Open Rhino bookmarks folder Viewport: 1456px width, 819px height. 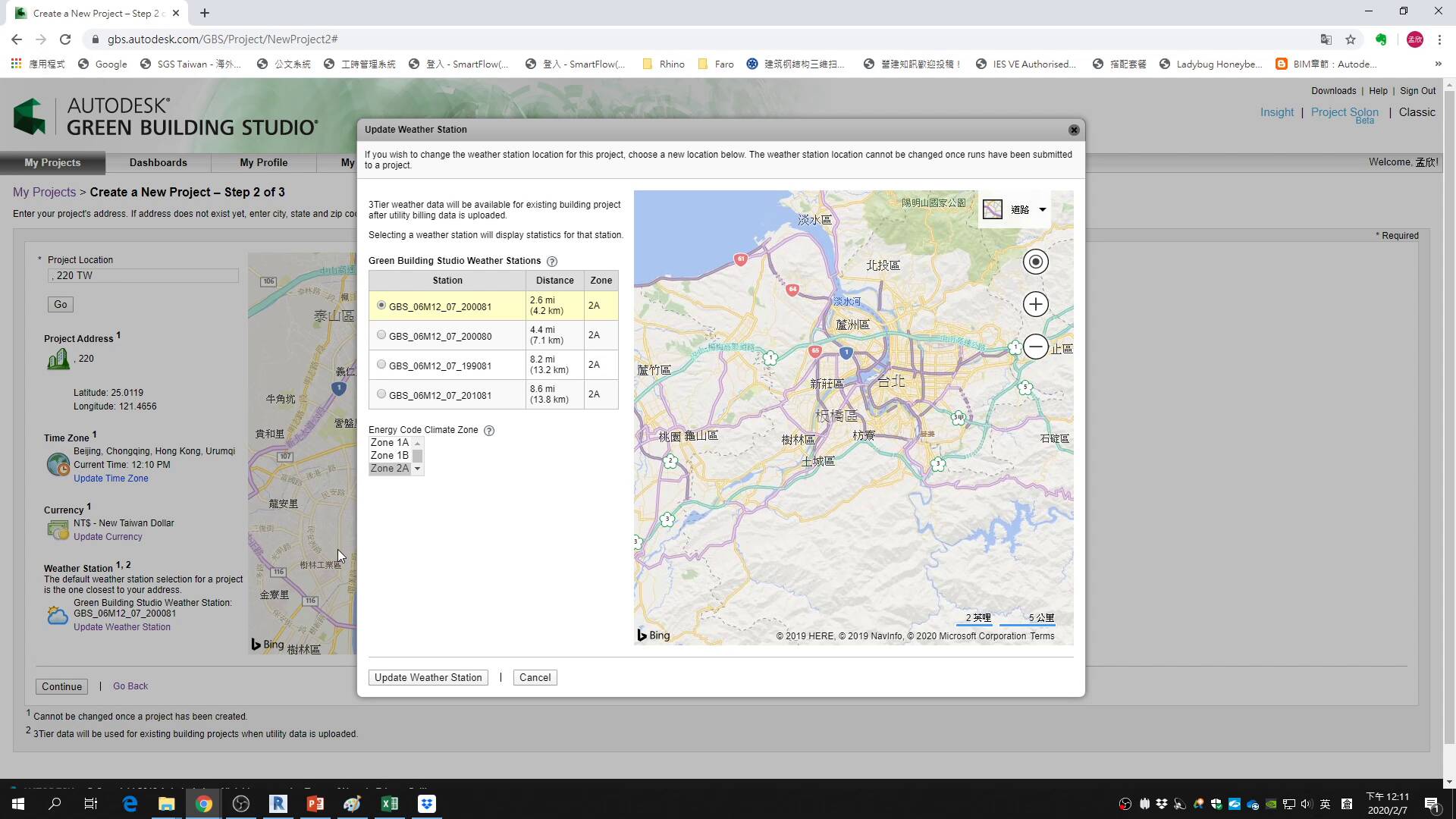tap(664, 64)
